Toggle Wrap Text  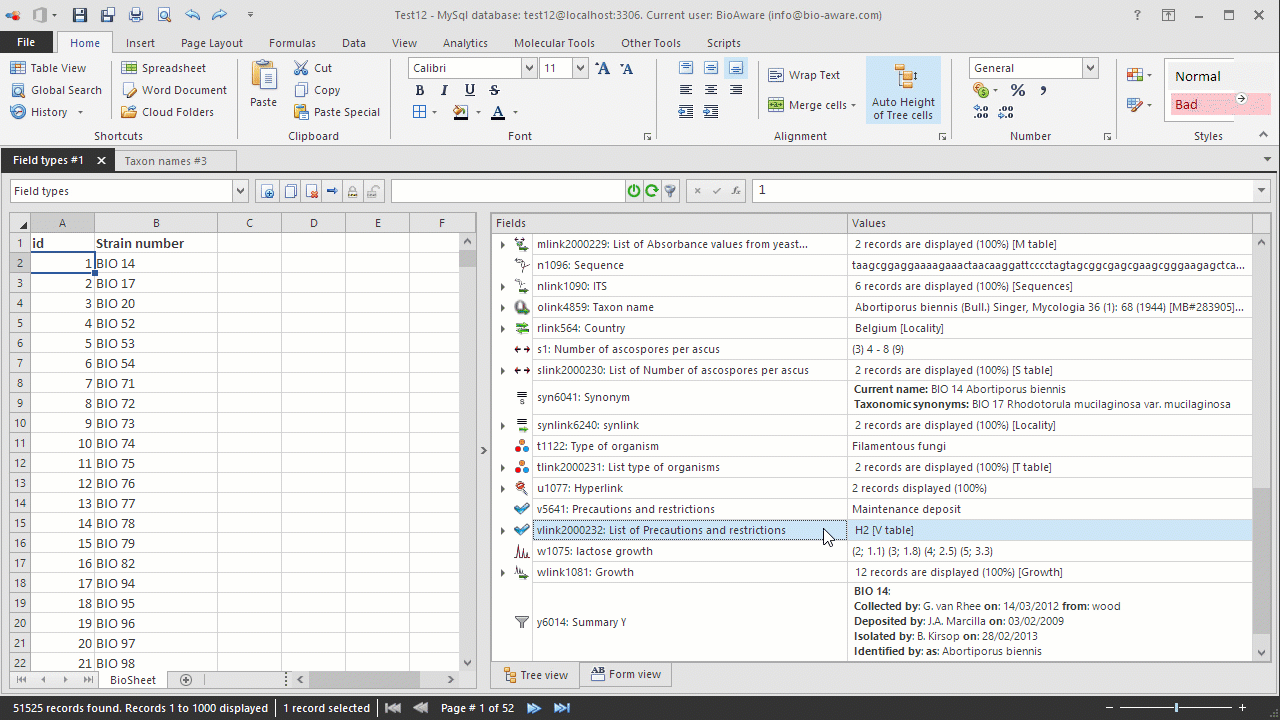804,75
